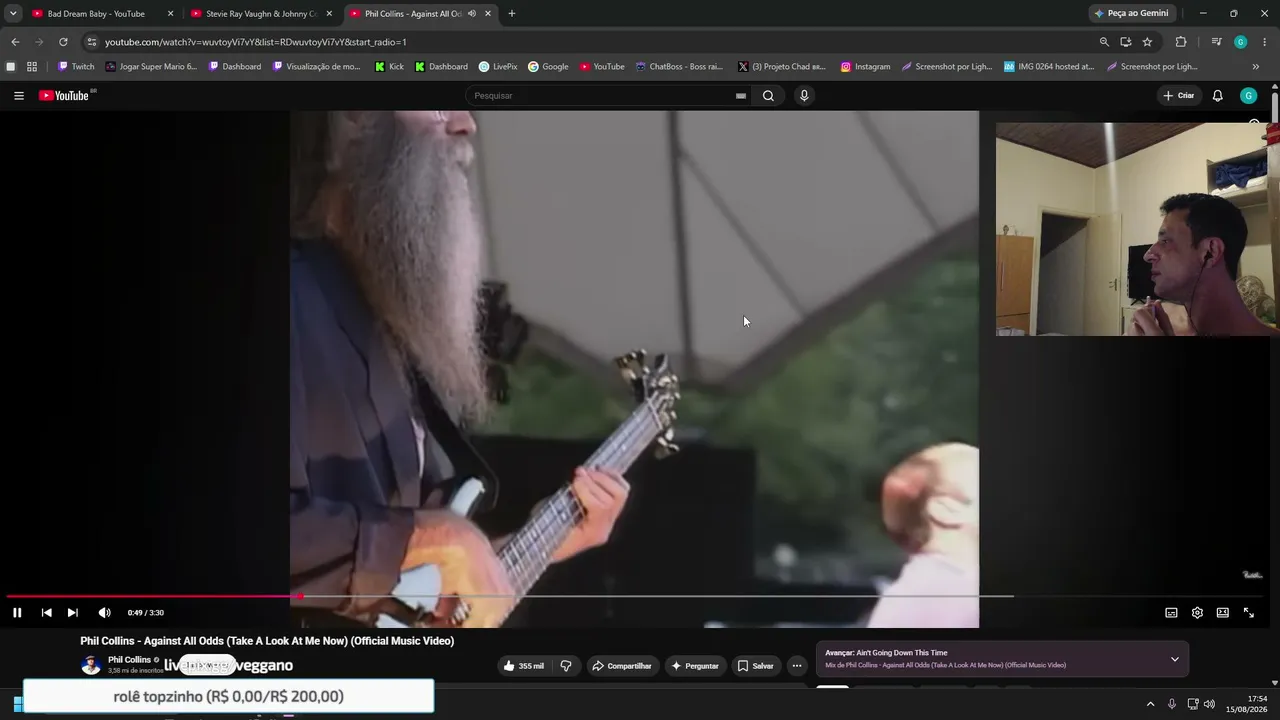Open the IMG 0264 bookmark

click(1049, 67)
